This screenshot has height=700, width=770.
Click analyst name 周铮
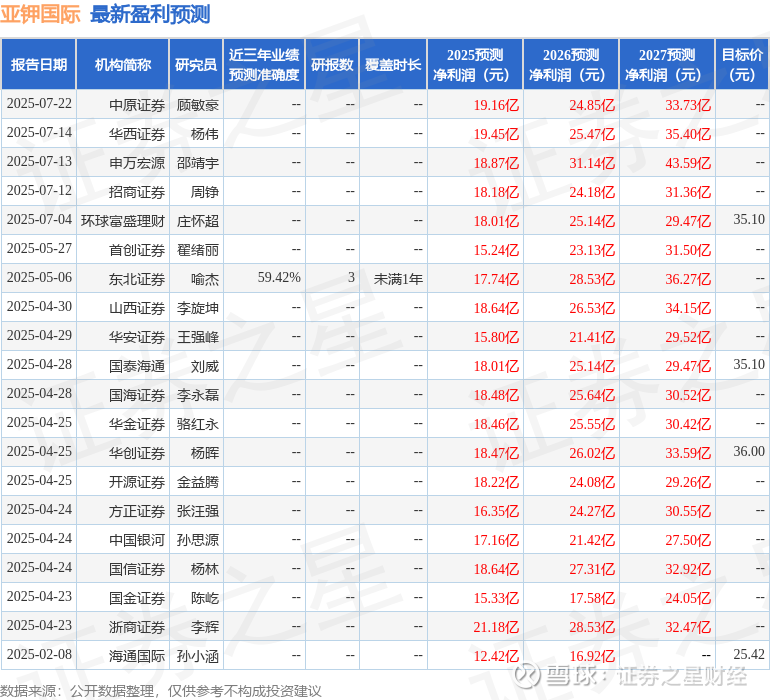pos(204,192)
